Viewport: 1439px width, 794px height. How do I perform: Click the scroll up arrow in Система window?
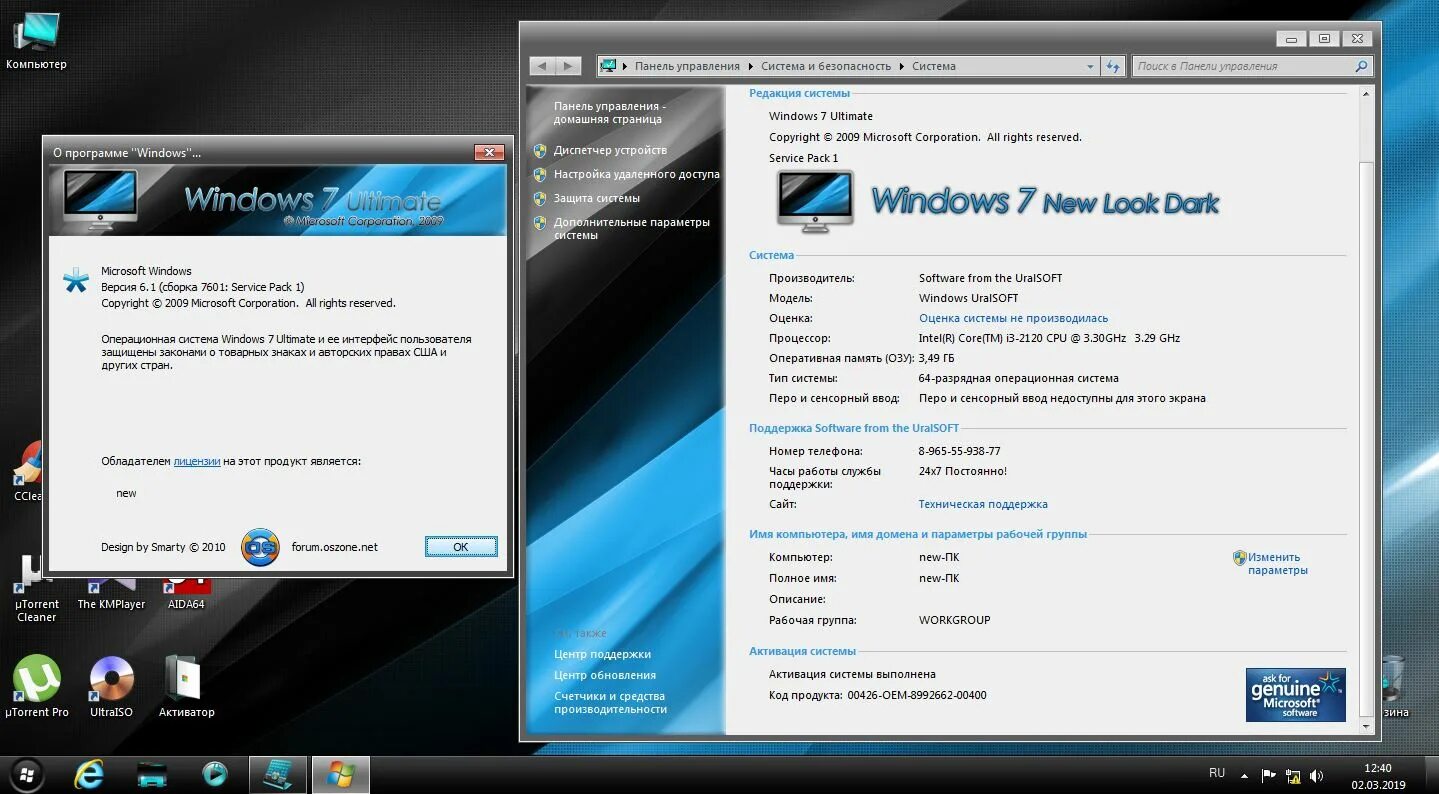pos(1366,94)
